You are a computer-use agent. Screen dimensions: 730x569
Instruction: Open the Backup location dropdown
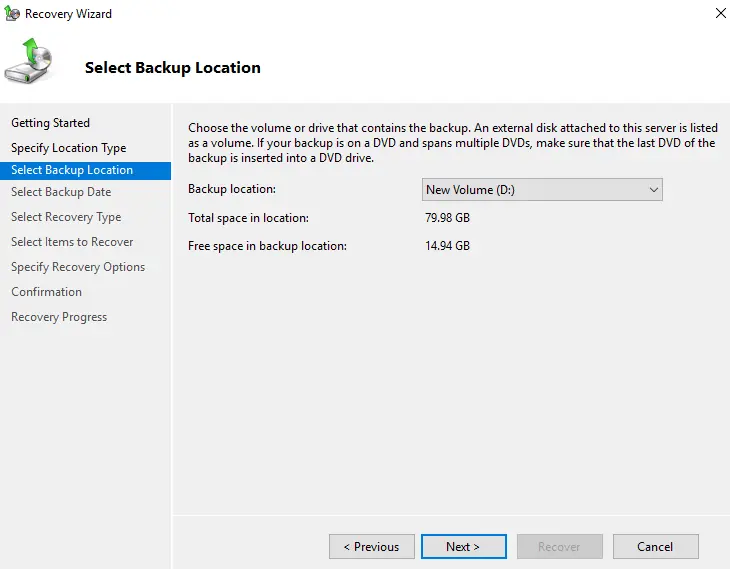pyautogui.click(x=542, y=190)
